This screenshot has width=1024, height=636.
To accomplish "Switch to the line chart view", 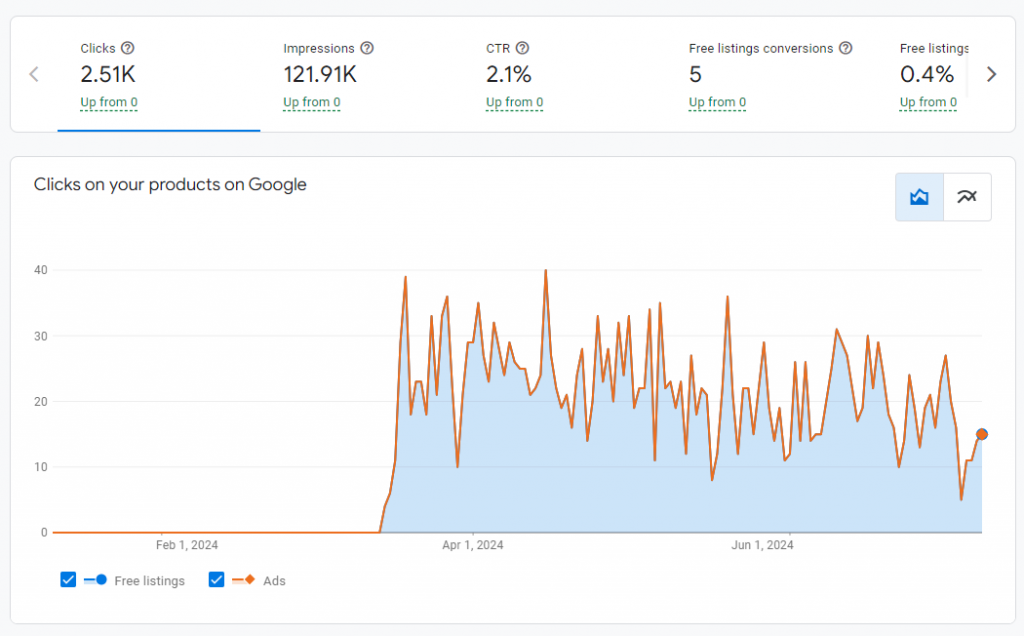I will click(x=967, y=197).
